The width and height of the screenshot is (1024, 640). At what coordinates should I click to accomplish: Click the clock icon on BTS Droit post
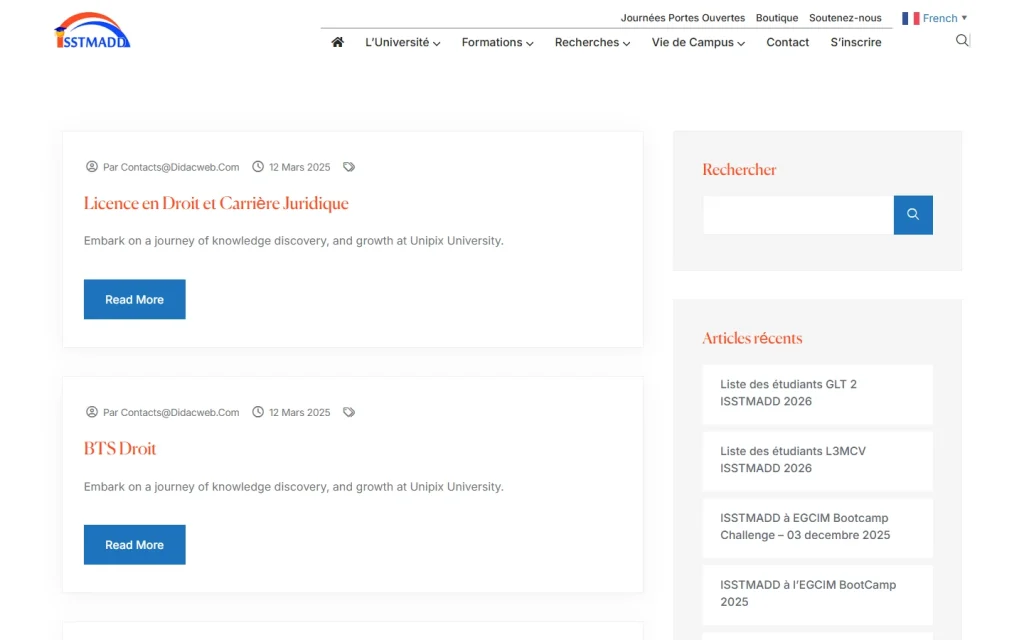point(258,412)
